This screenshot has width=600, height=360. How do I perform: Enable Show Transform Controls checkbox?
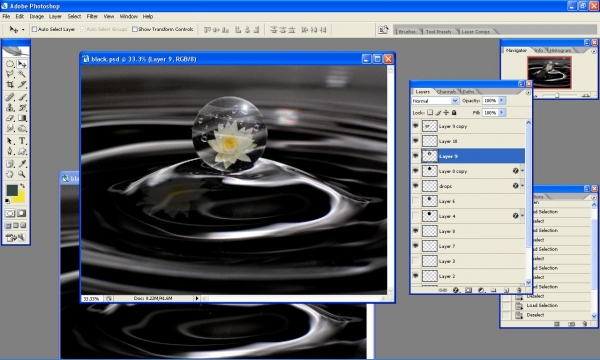click(135, 29)
